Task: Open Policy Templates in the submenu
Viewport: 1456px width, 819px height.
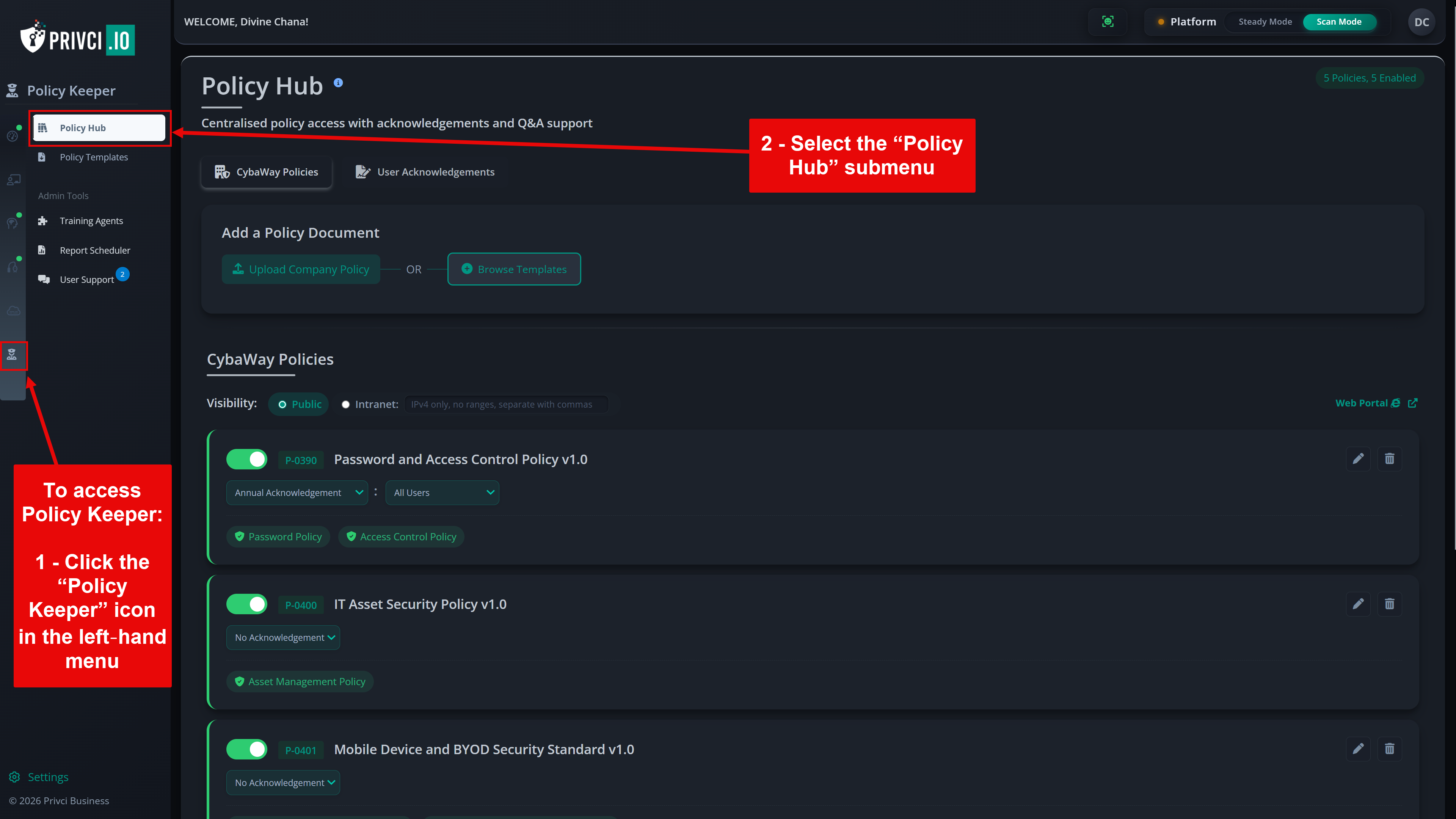Action: click(x=94, y=157)
